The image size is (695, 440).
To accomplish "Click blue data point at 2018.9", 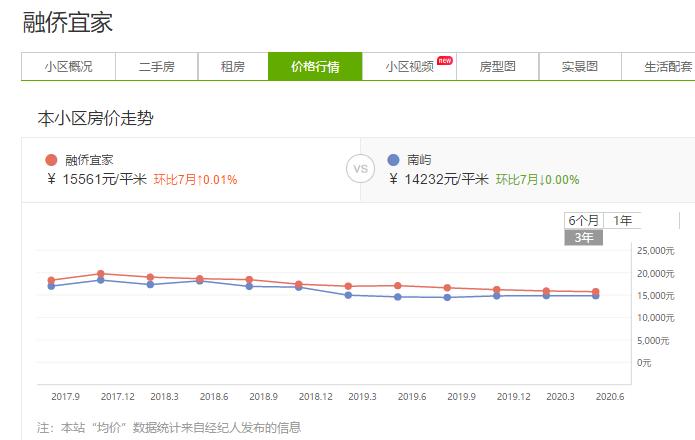I will pyautogui.click(x=250, y=287).
